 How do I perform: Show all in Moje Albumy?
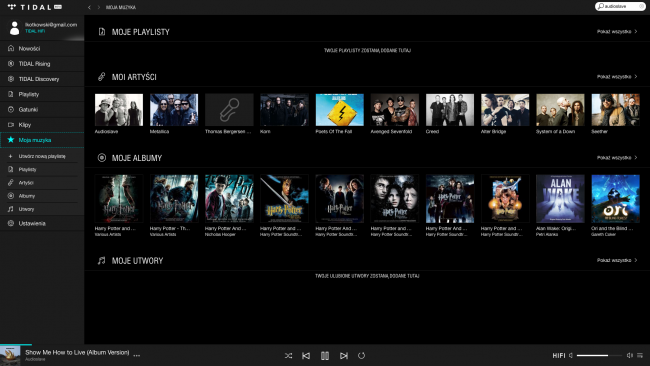(x=617, y=158)
